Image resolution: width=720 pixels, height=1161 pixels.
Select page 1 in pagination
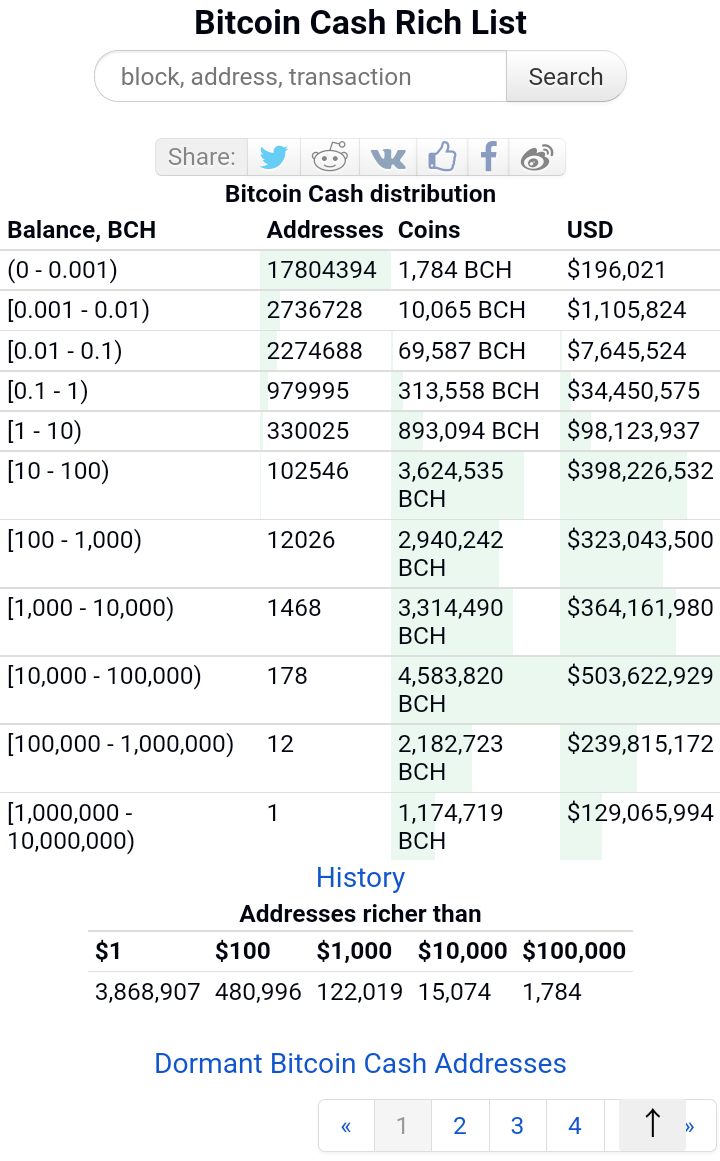pyautogui.click(x=402, y=1126)
